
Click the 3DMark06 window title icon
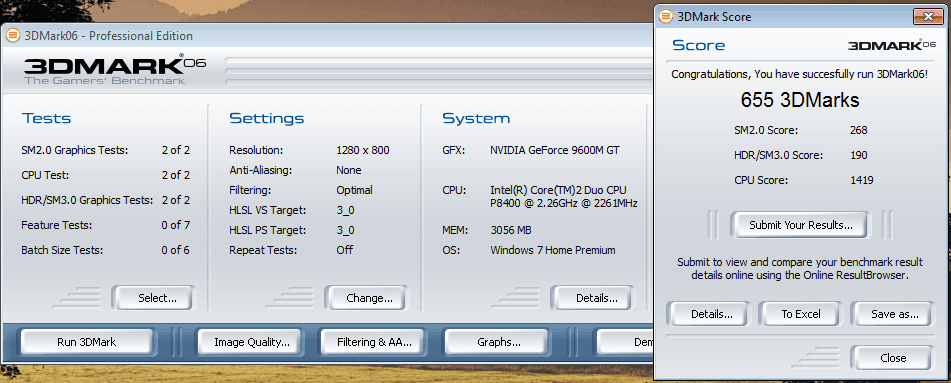click(12, 36)
